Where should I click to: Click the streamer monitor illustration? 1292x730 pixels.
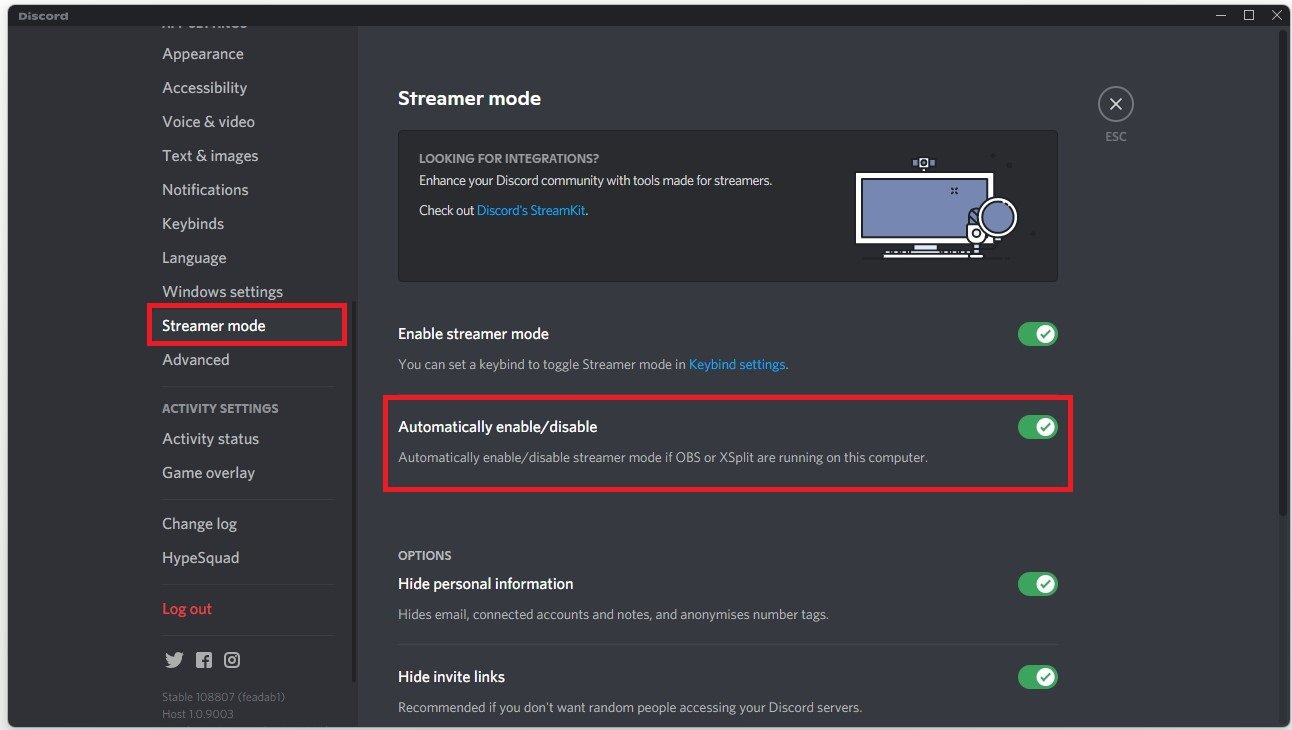(925, 210)
